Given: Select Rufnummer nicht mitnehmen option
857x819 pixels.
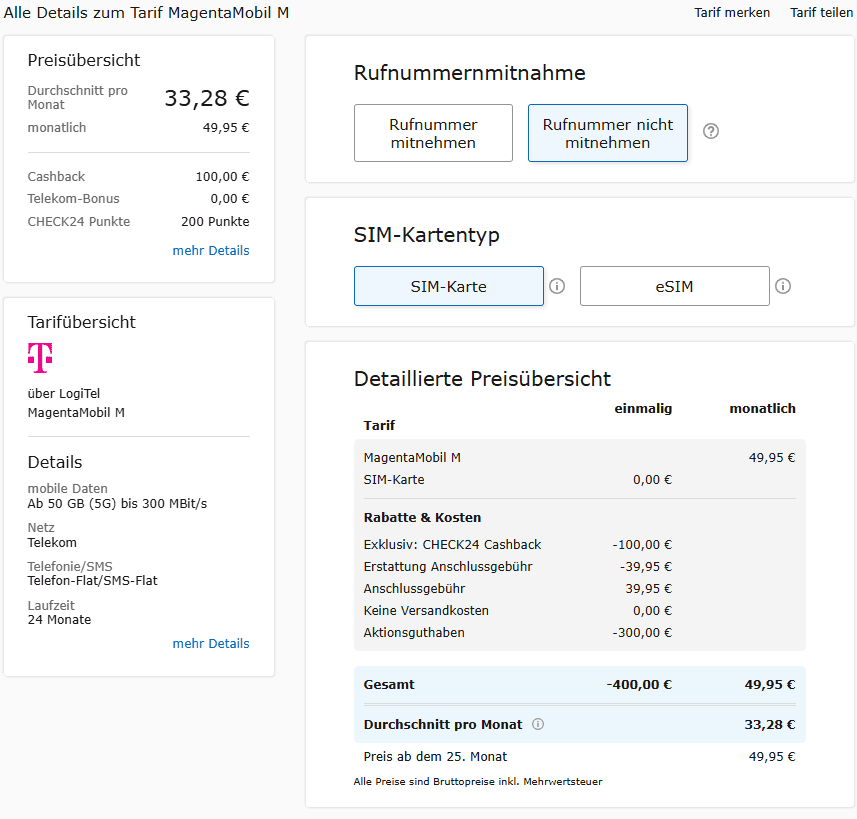Looking at the screenshot, I should 607,133.
